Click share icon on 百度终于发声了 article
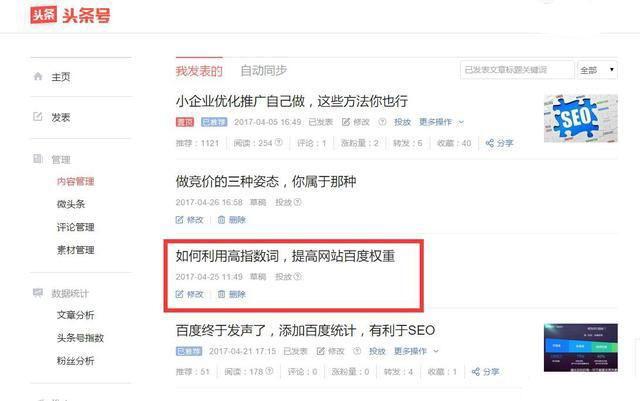The height and width of the screenshot is (401, 640). click(476, 372)
